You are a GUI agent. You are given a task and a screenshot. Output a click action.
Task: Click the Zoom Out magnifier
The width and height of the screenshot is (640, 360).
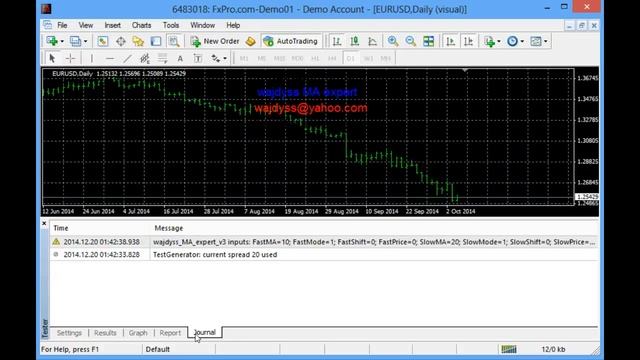(x=411, y=41)
